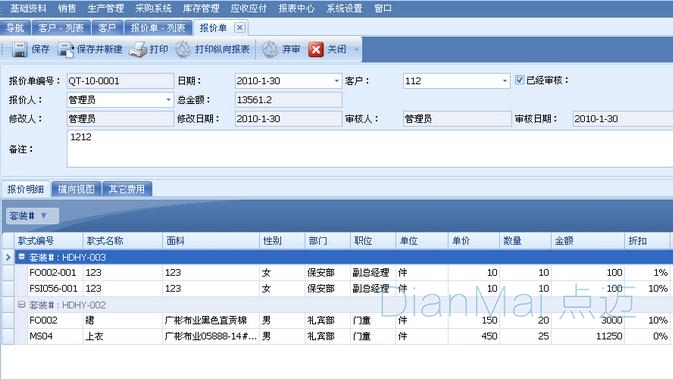Sort by the 金额 column header
Screen dimensions: 673x379
click(x=588, y=241)
